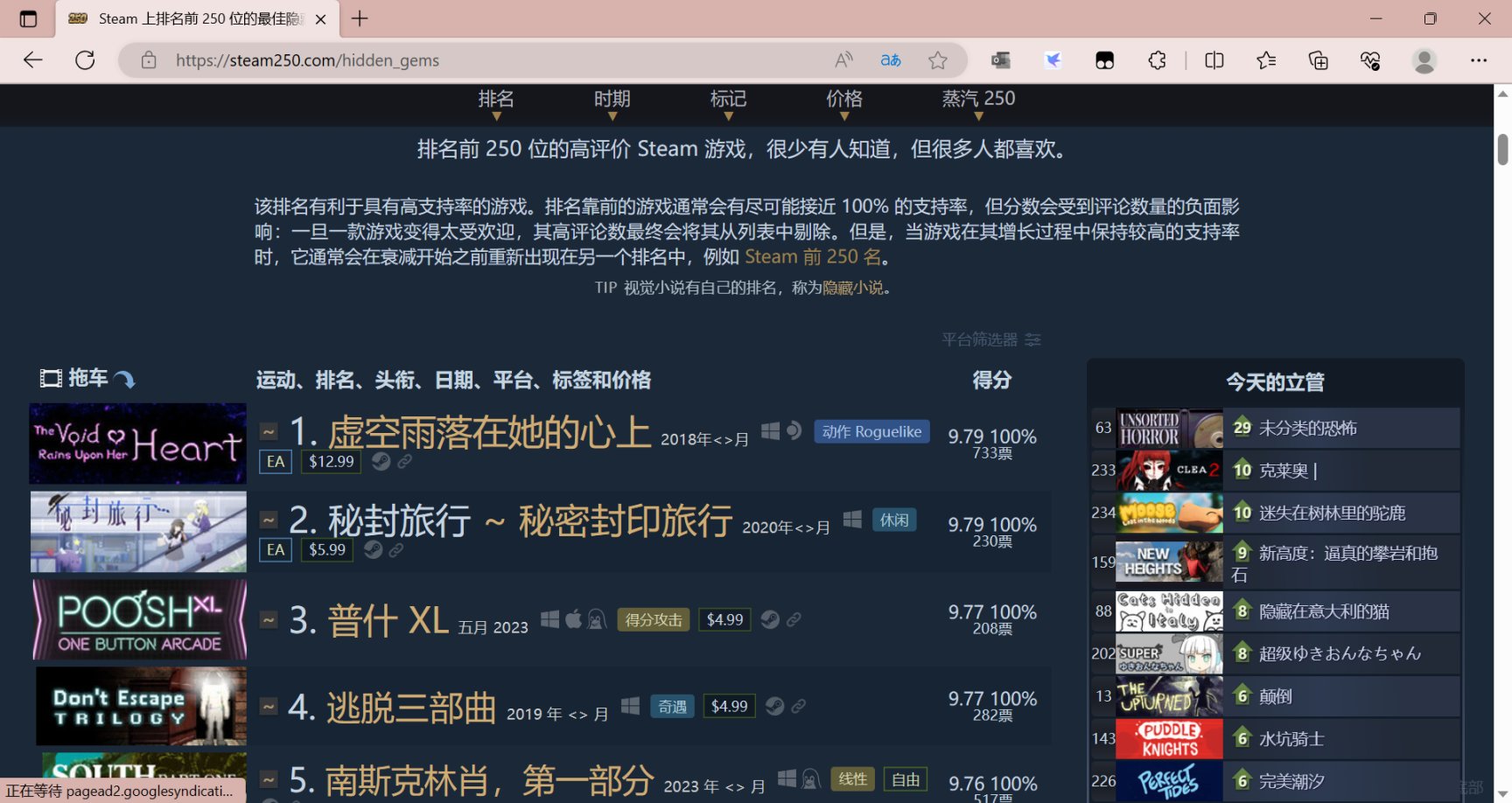
Task: Open the browser extensions puzzle icon
Action: [x=1157, y=60]
